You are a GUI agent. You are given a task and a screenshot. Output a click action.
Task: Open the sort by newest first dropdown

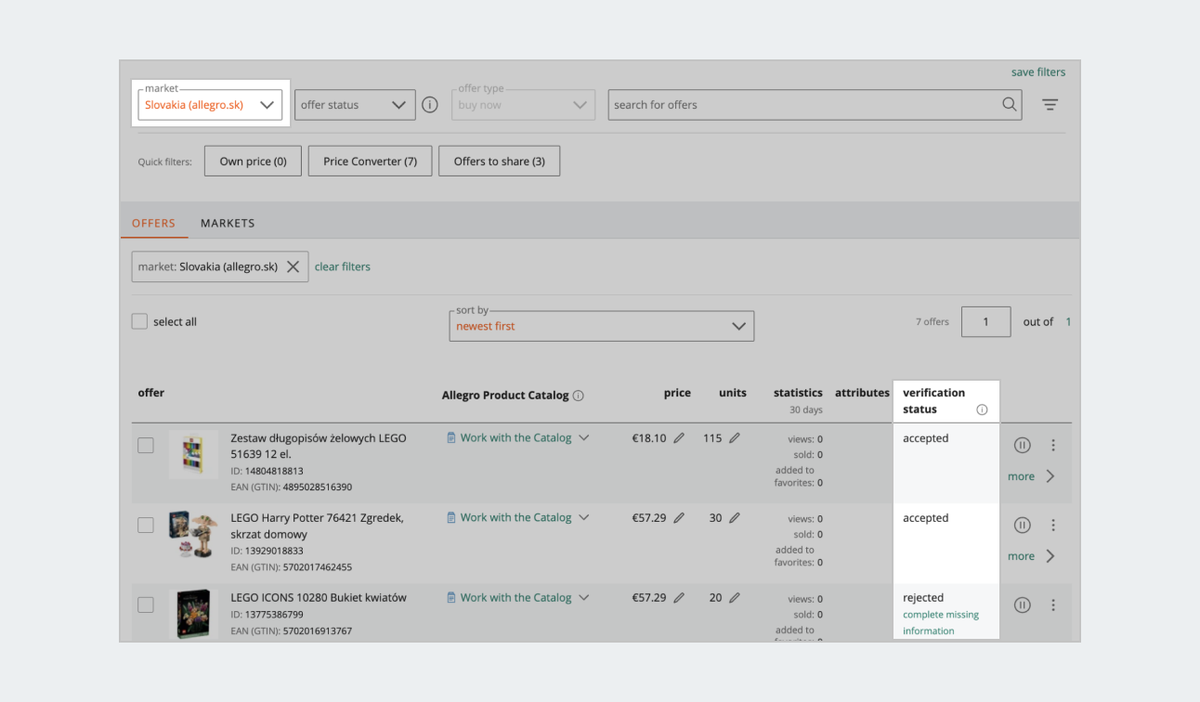(602, 326)
